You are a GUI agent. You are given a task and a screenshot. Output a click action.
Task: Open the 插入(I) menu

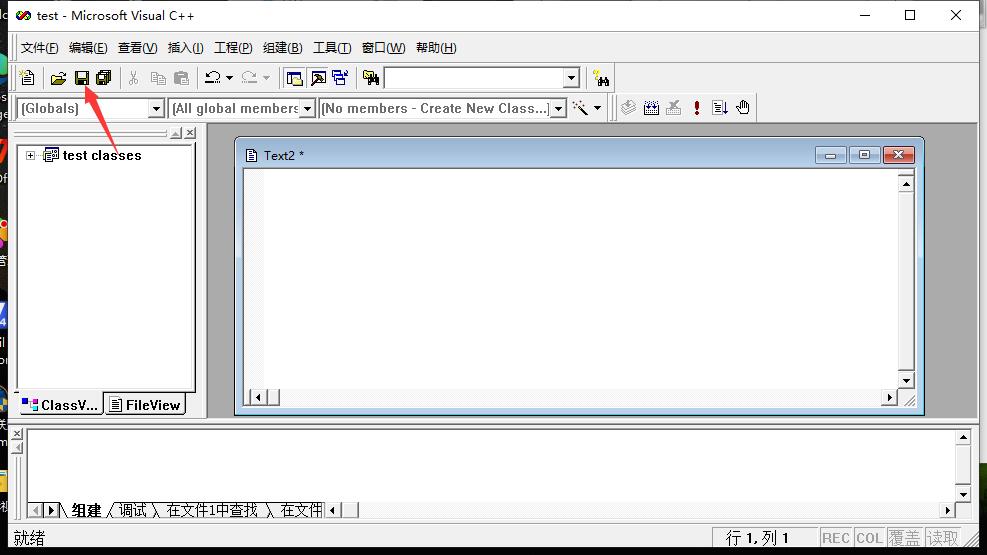(185, 48)
